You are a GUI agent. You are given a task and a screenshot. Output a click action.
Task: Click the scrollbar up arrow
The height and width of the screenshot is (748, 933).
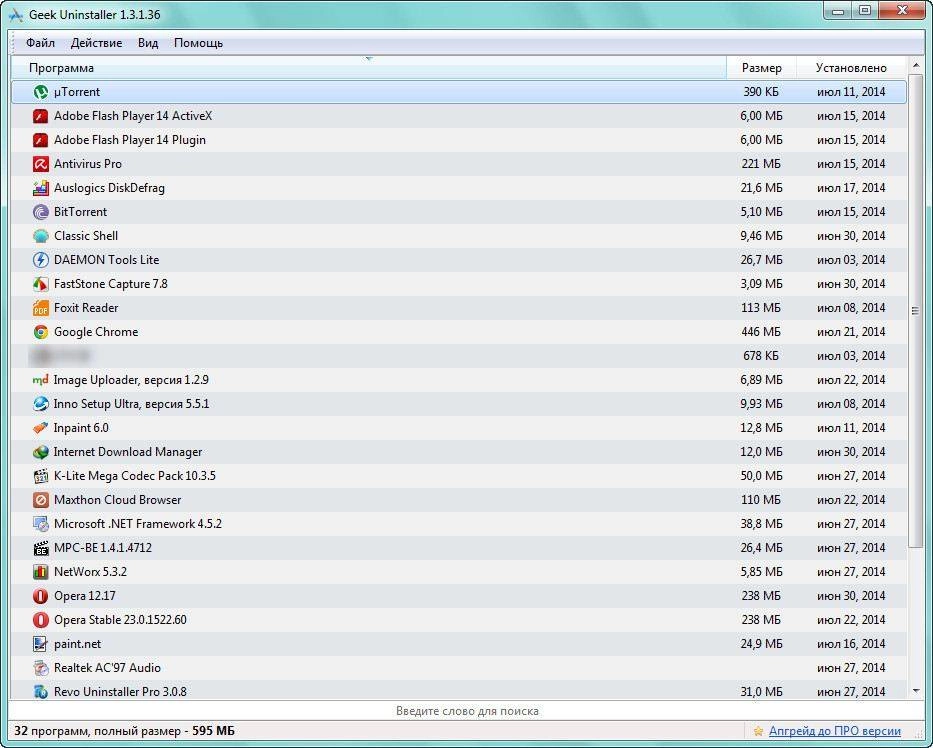[x=916, y=65]
